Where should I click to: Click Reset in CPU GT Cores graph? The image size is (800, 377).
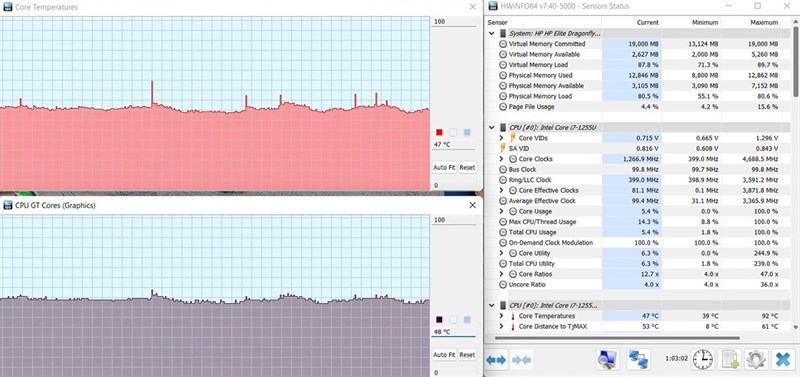point(467,355)
